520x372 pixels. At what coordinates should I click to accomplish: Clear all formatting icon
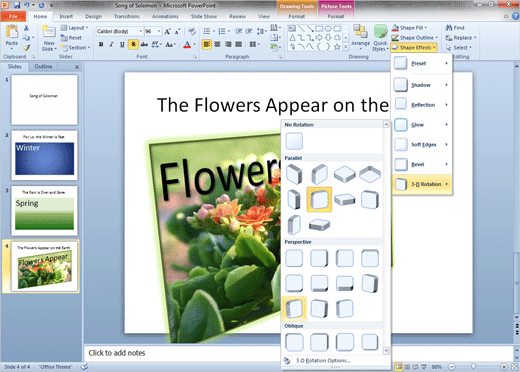tap(192, 31)
